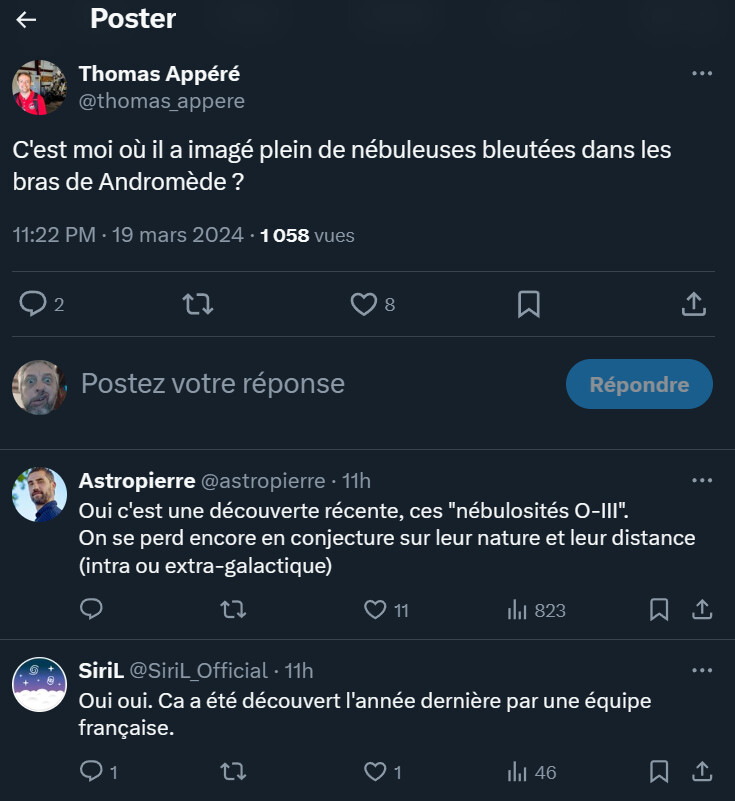
Task: Go back with the arrow icon
Action: pos(26,20)
